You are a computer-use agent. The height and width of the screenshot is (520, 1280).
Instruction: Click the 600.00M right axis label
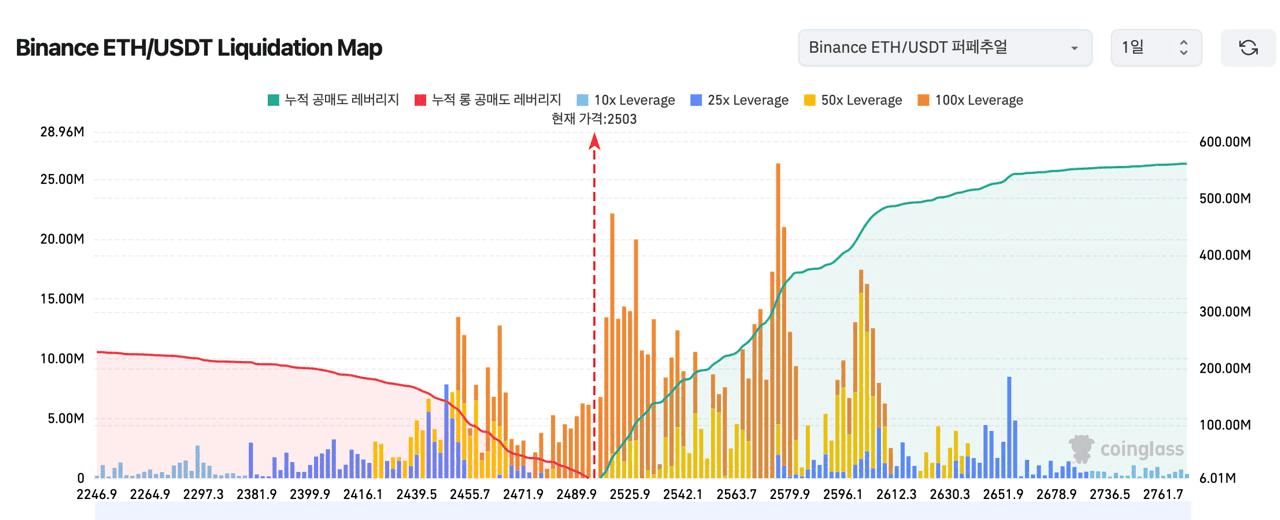click(x=1224, y=143)
